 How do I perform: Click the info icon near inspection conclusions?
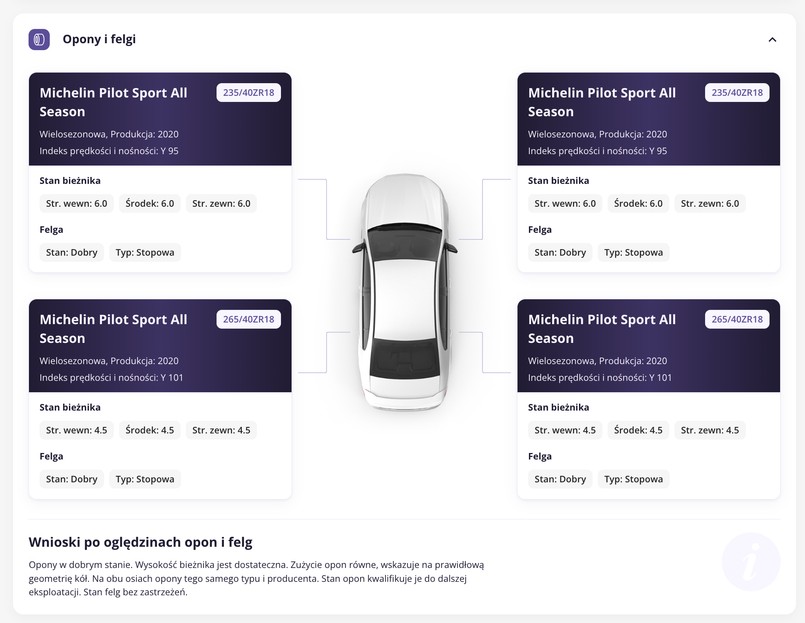[x=751, y=562]
